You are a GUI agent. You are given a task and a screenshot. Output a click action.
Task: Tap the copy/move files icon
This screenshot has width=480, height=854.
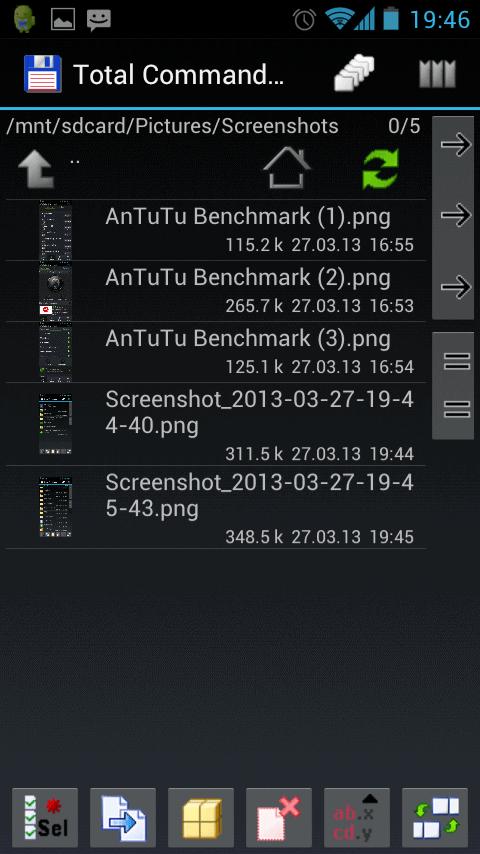click(123, 817)
